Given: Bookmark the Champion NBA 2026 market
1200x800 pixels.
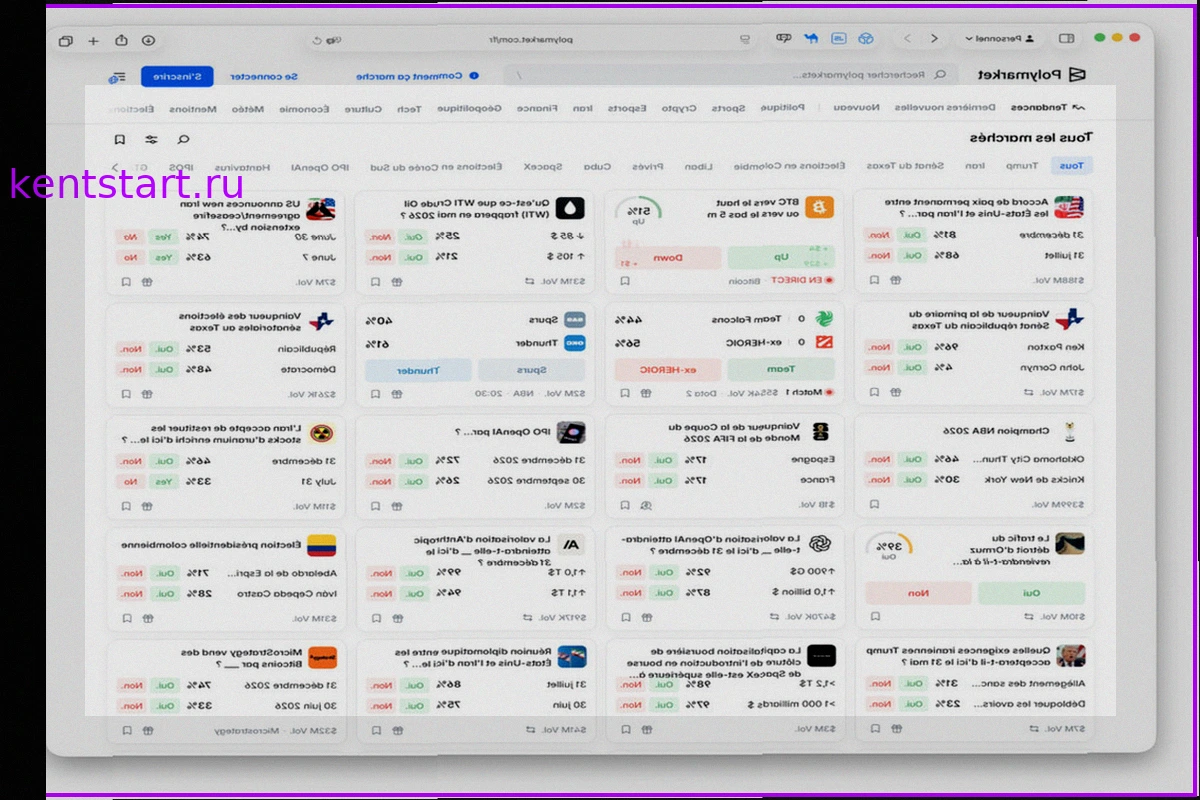Looking at the screenshot, I should [x=873, y=505].
